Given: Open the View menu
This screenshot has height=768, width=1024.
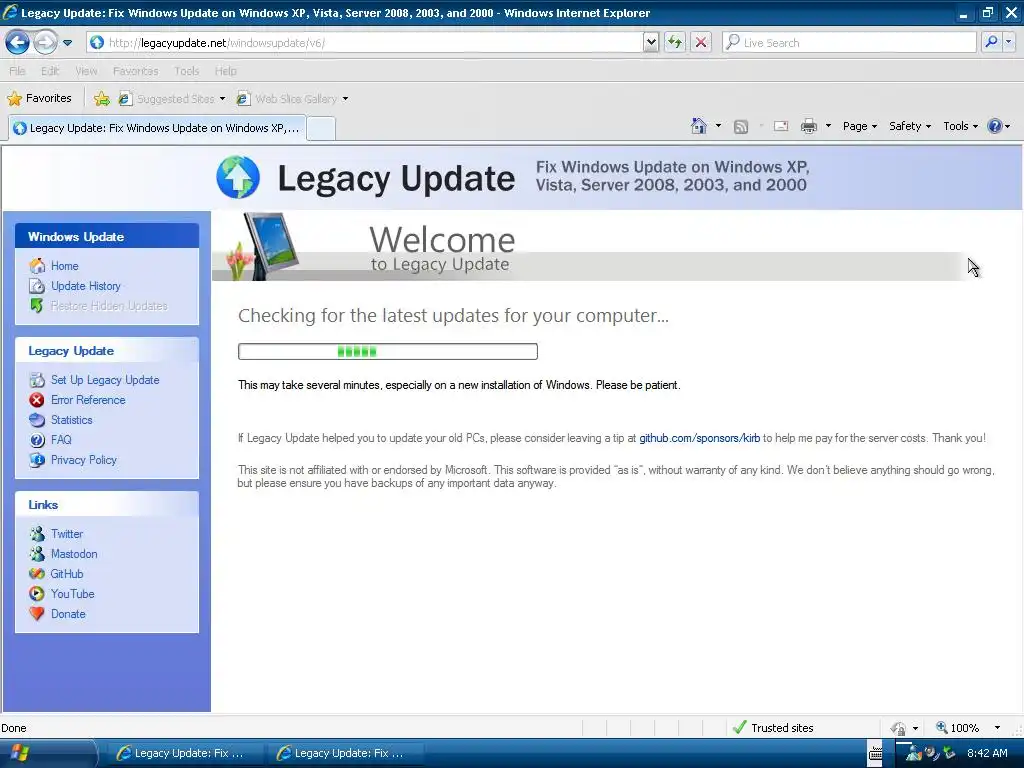Looking at the screenshot, I should pyautogui.click(x=86, y=71).
